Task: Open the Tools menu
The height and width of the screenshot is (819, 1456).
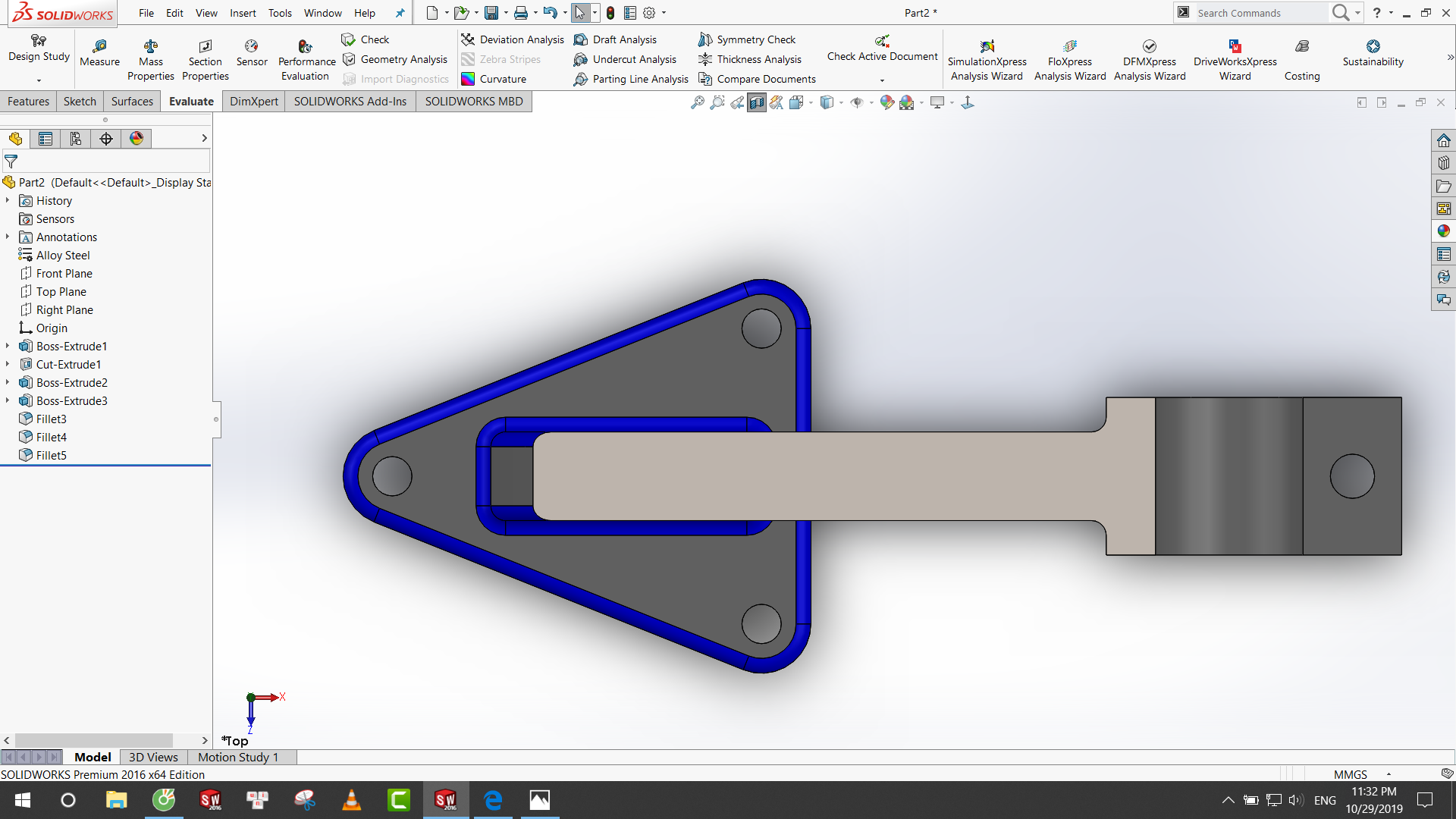Action: tap(280, 13)
